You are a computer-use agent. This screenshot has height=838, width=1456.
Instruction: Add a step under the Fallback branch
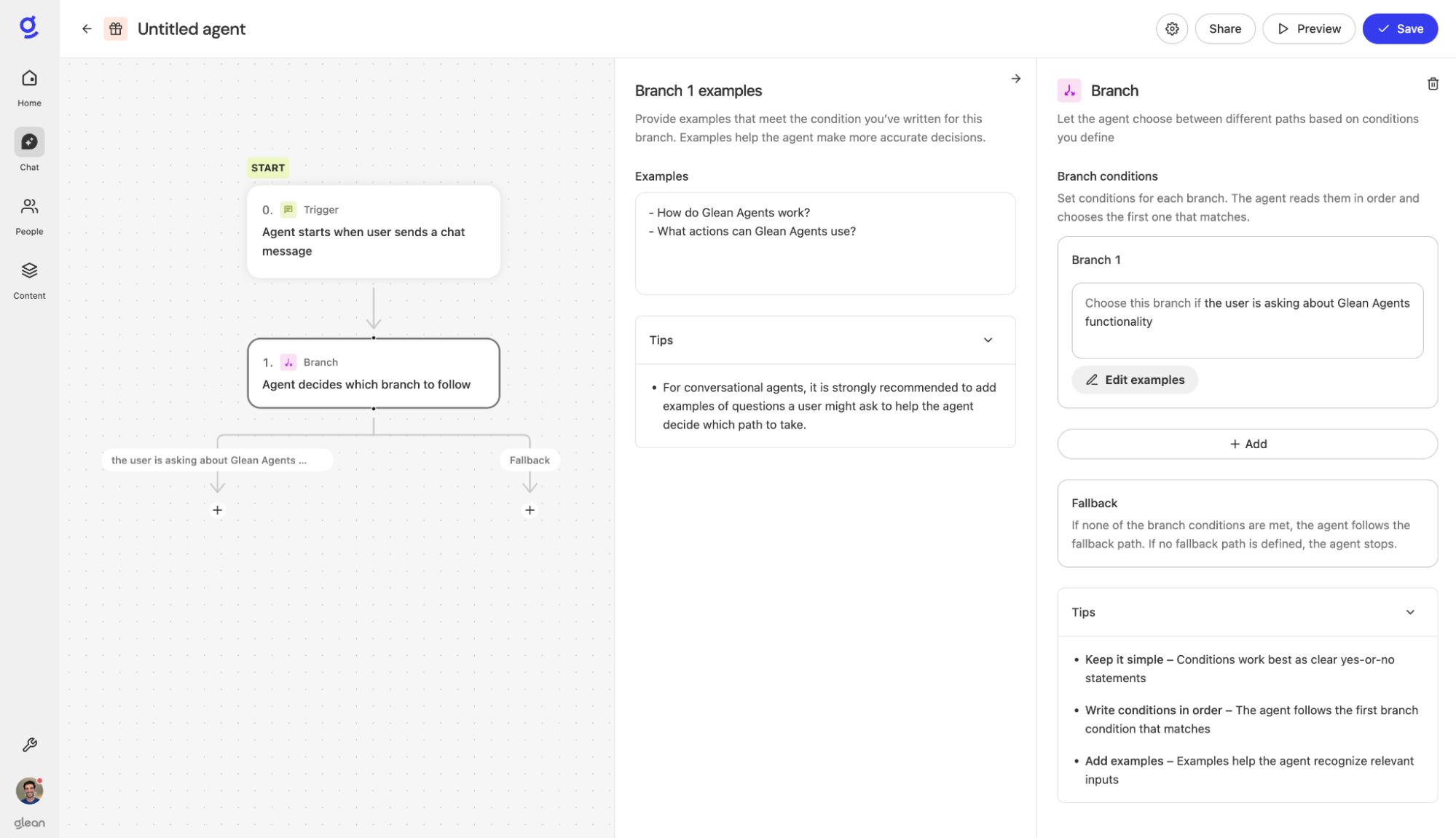pyautogui.click(x=530, y=510)
